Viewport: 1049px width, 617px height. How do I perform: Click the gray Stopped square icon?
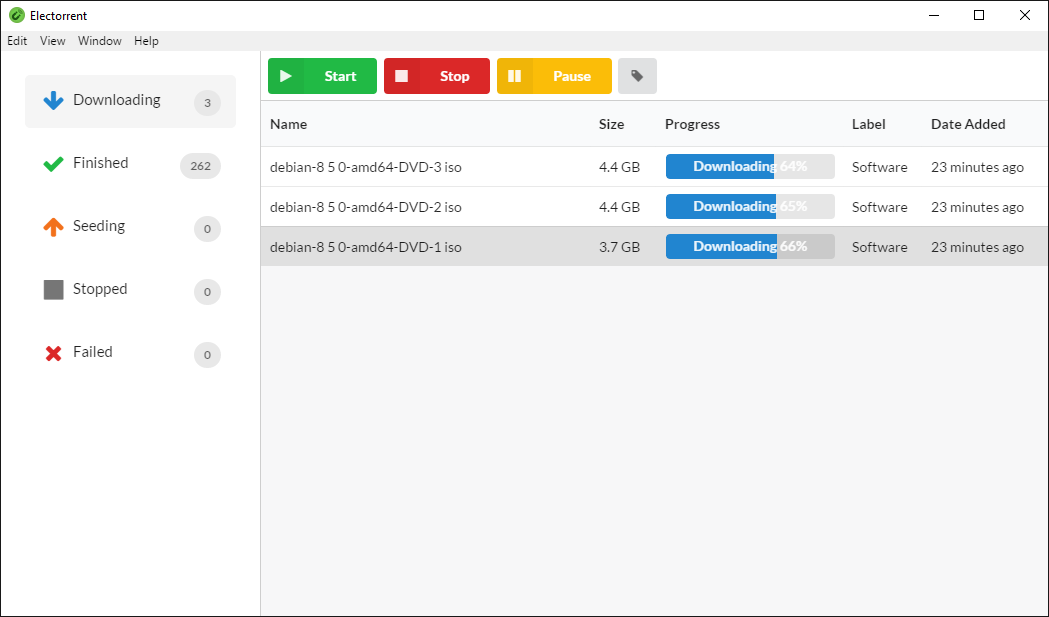pos(54,290)
